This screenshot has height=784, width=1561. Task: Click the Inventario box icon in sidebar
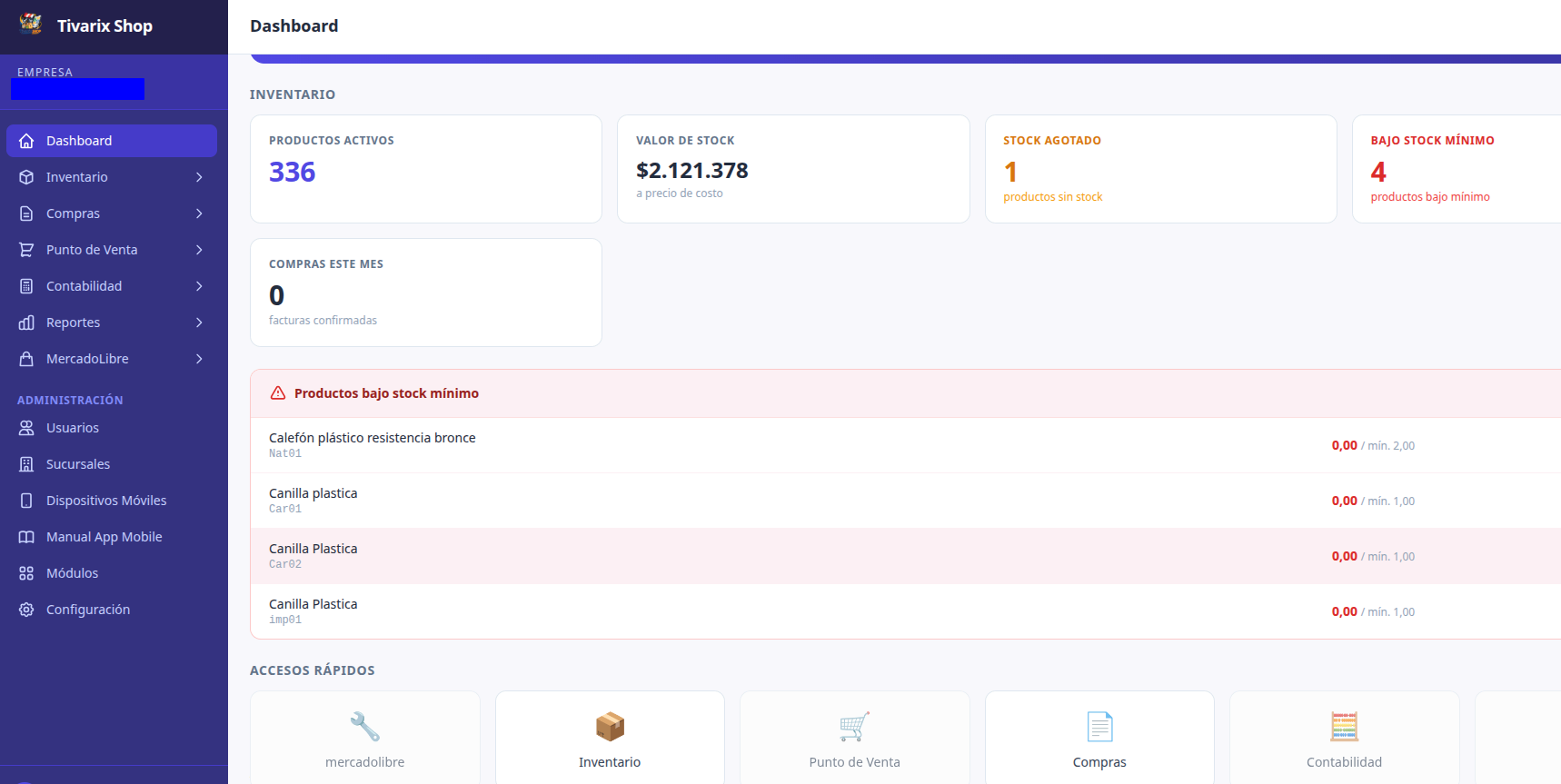point(26,177)
